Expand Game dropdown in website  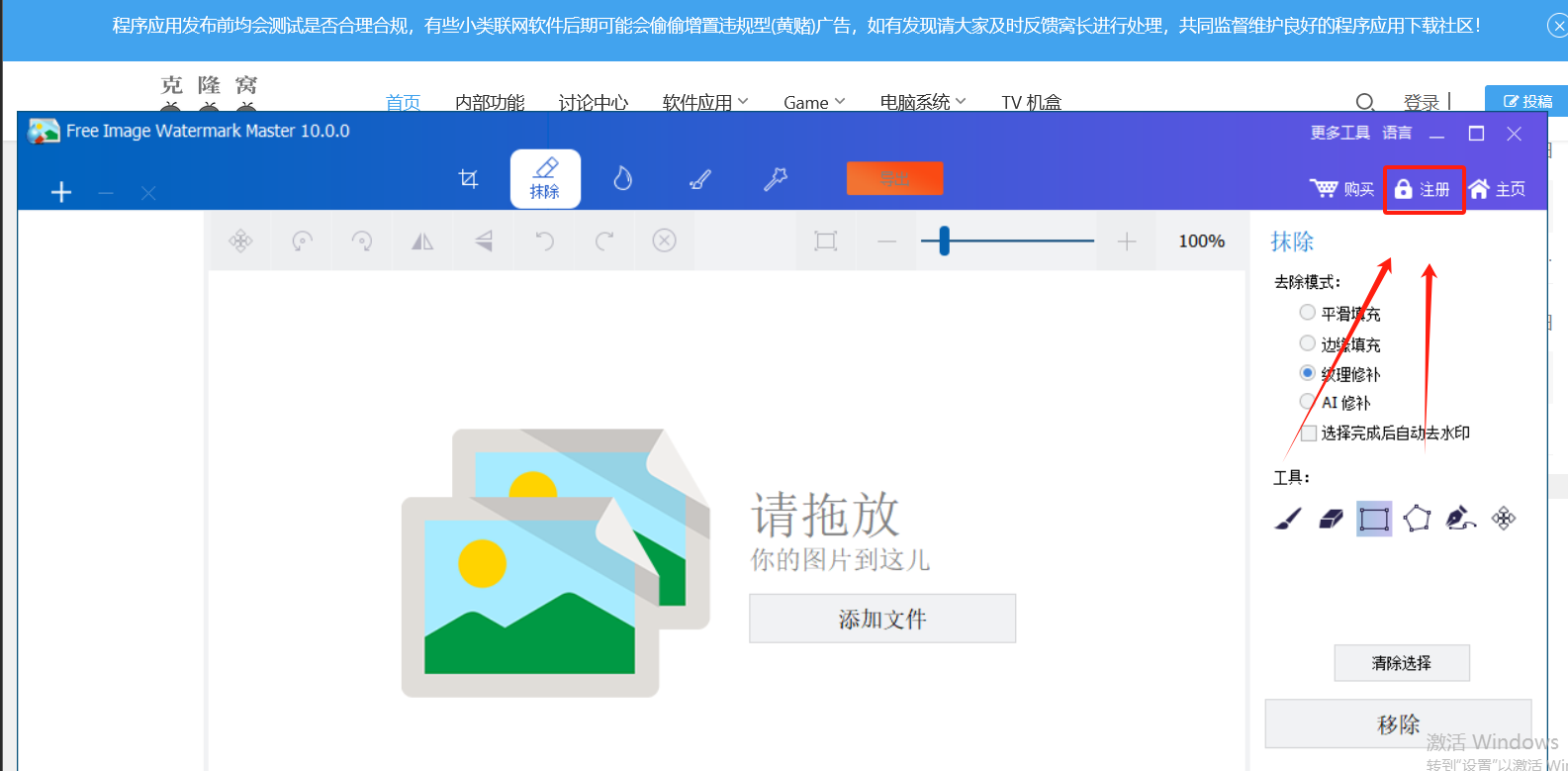pyautogui.click(x=814, y=102)
